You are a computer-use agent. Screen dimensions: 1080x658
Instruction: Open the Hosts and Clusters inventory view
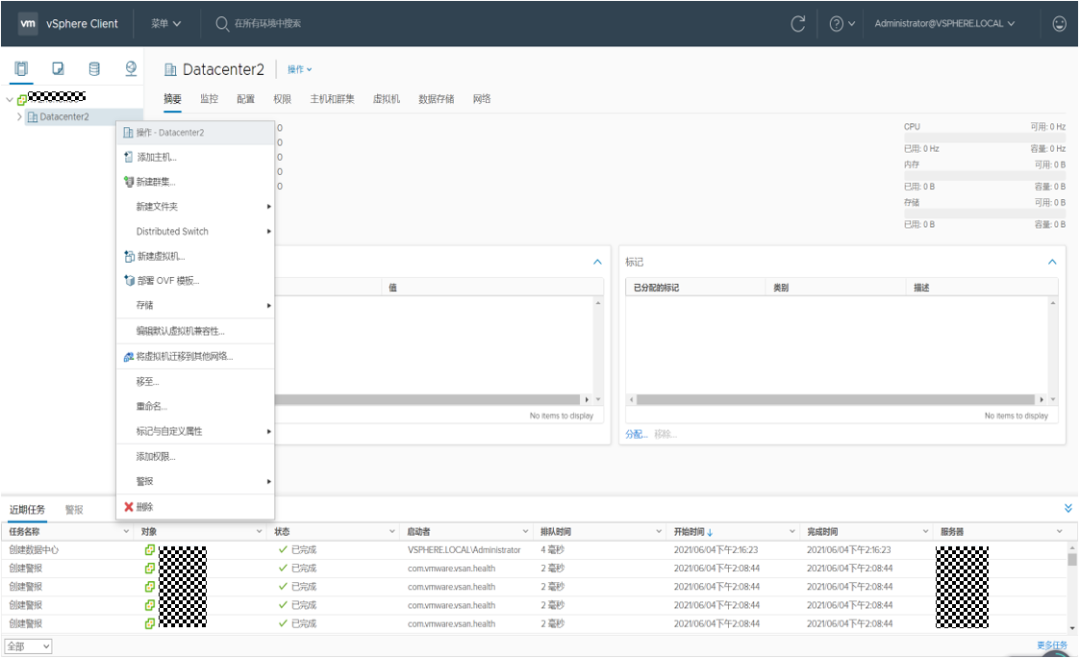(x=21, y=69)
